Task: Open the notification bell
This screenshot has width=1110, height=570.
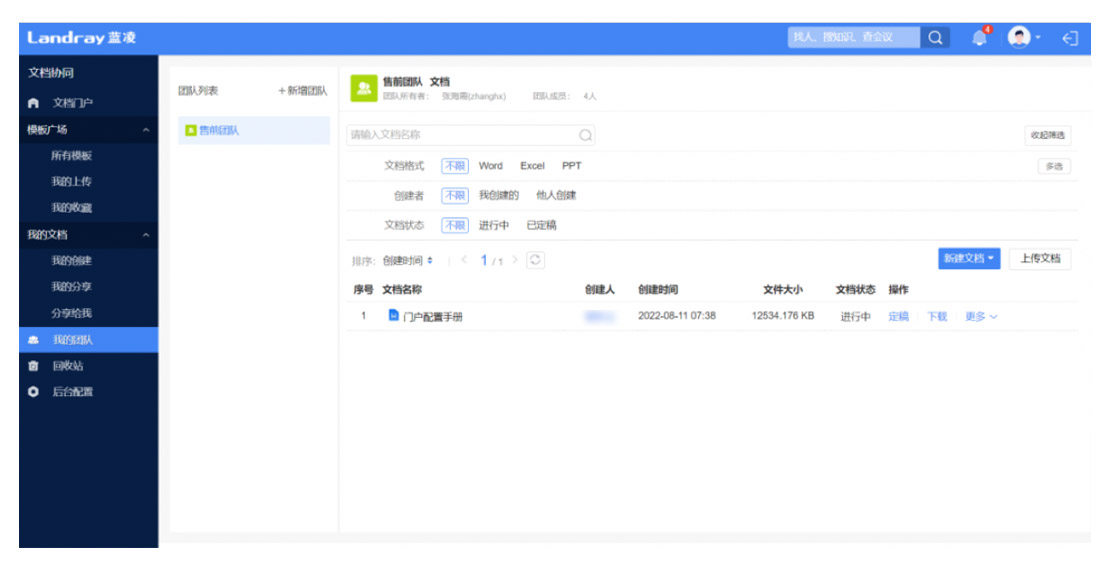Action: click(x=979, y=38)
